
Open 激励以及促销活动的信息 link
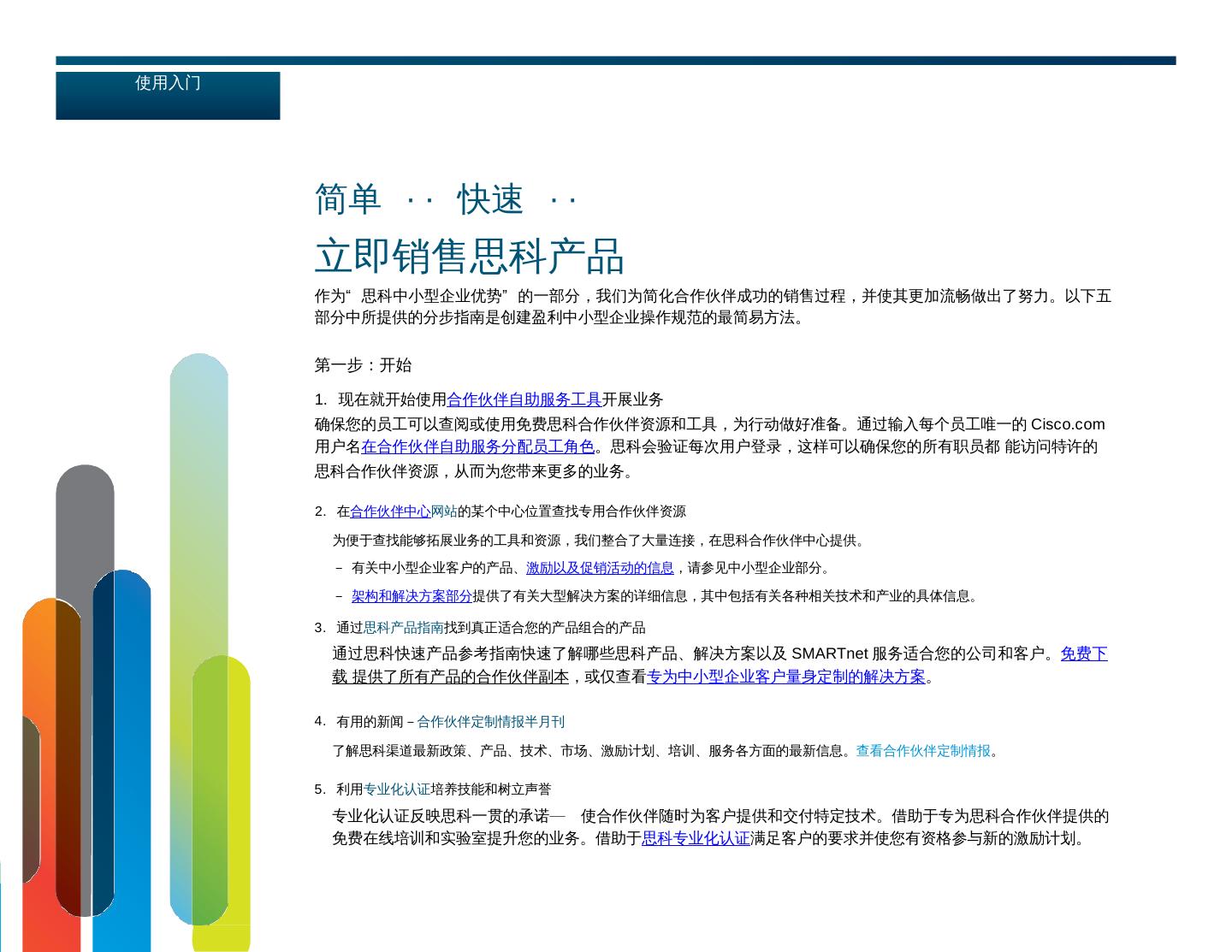600,568
